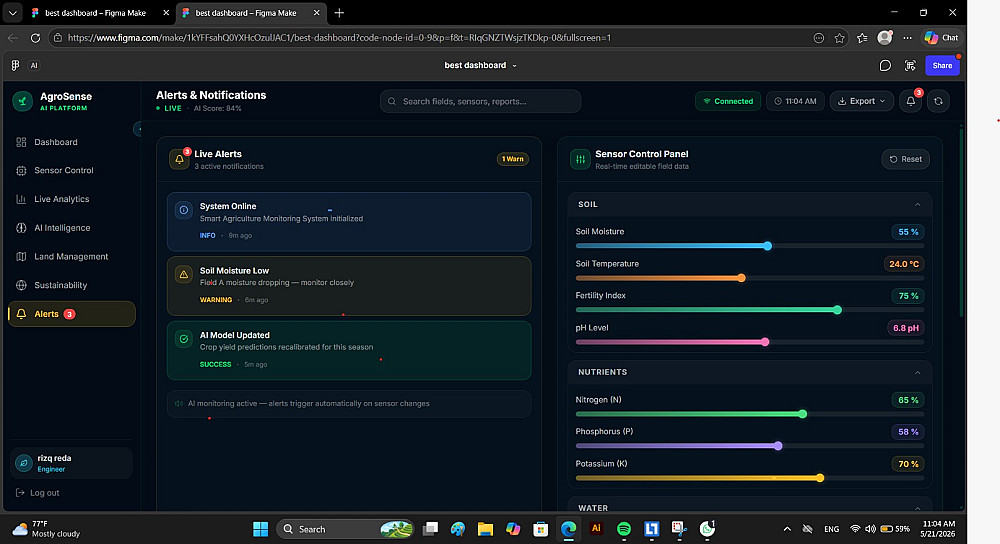Click the notification bell icon in header
1000x544 pixels.
coord(911,101)
